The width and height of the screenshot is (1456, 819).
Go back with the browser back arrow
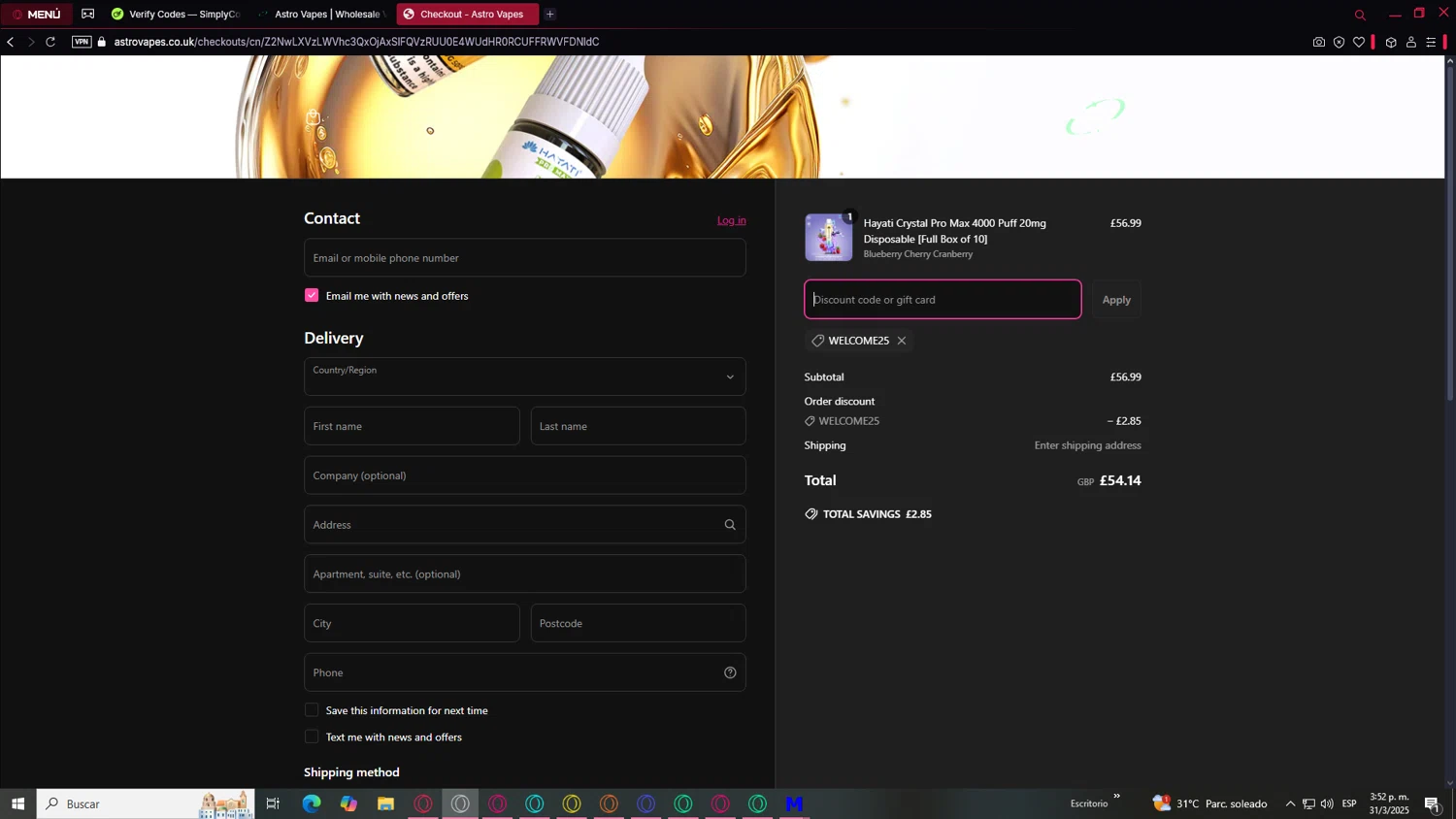(11, 42)
